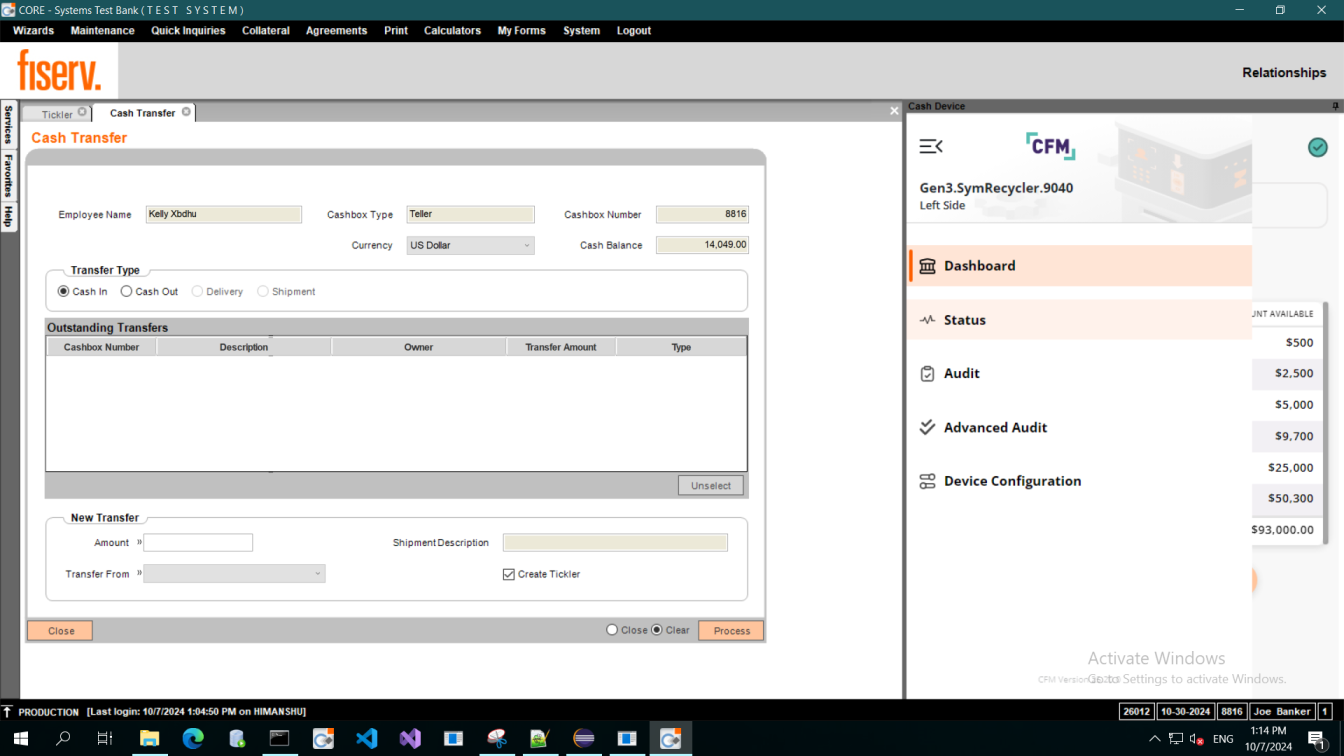Choose the Clear radio option beside Process
1344x756 pixels.
(x=657, y=630)
